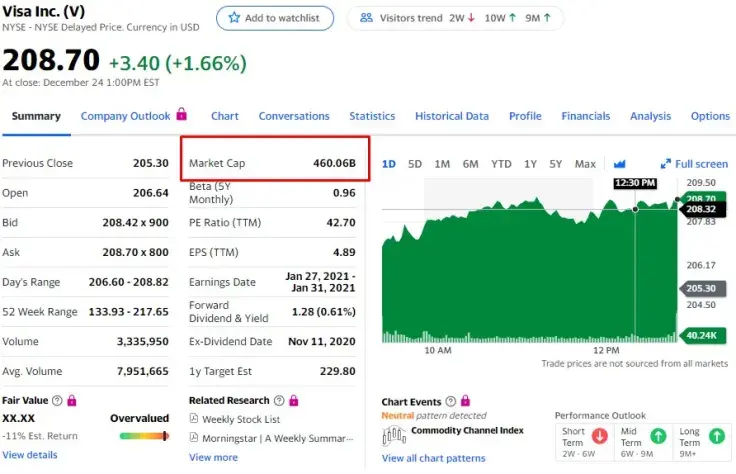Click the visitors trend people icon
The width and height of the screenshot is (736, 474).
[366, 18]
